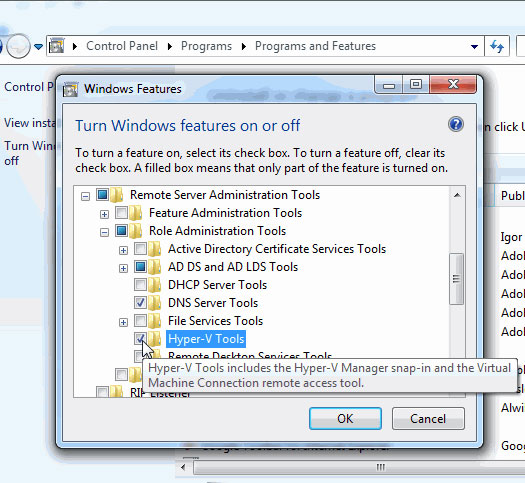This screenshot has height=483, width=525.
Task: Collapse the Role Administration Tools node
Action: point(104,232)
